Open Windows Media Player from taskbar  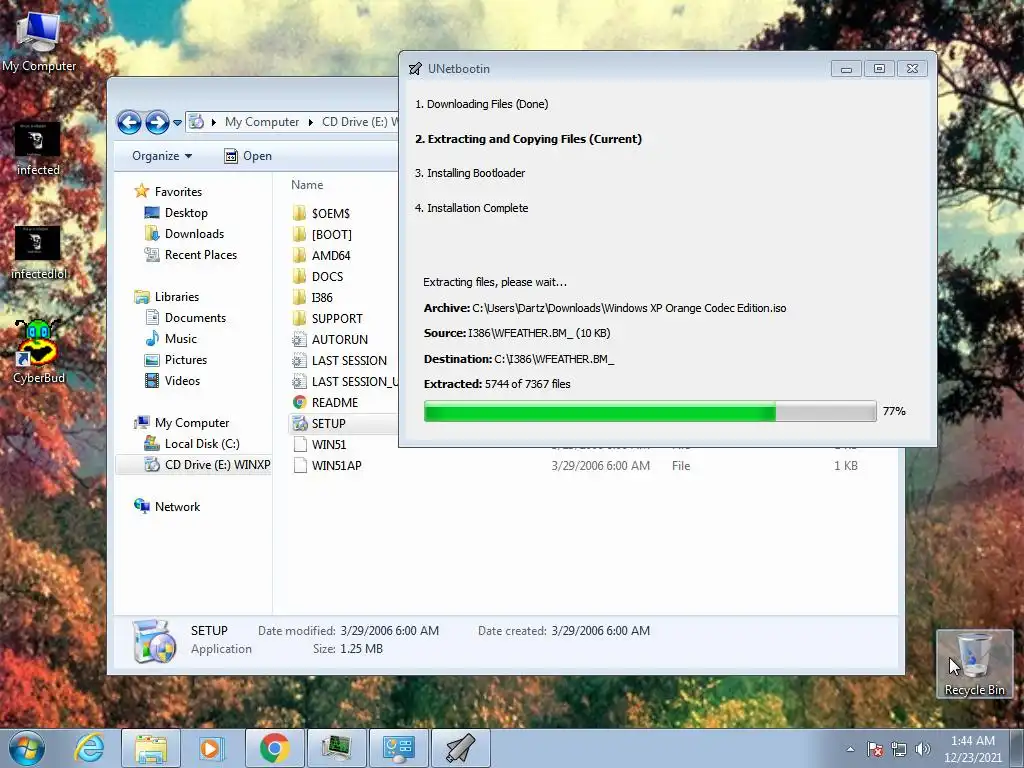click(x=211, y=748)
